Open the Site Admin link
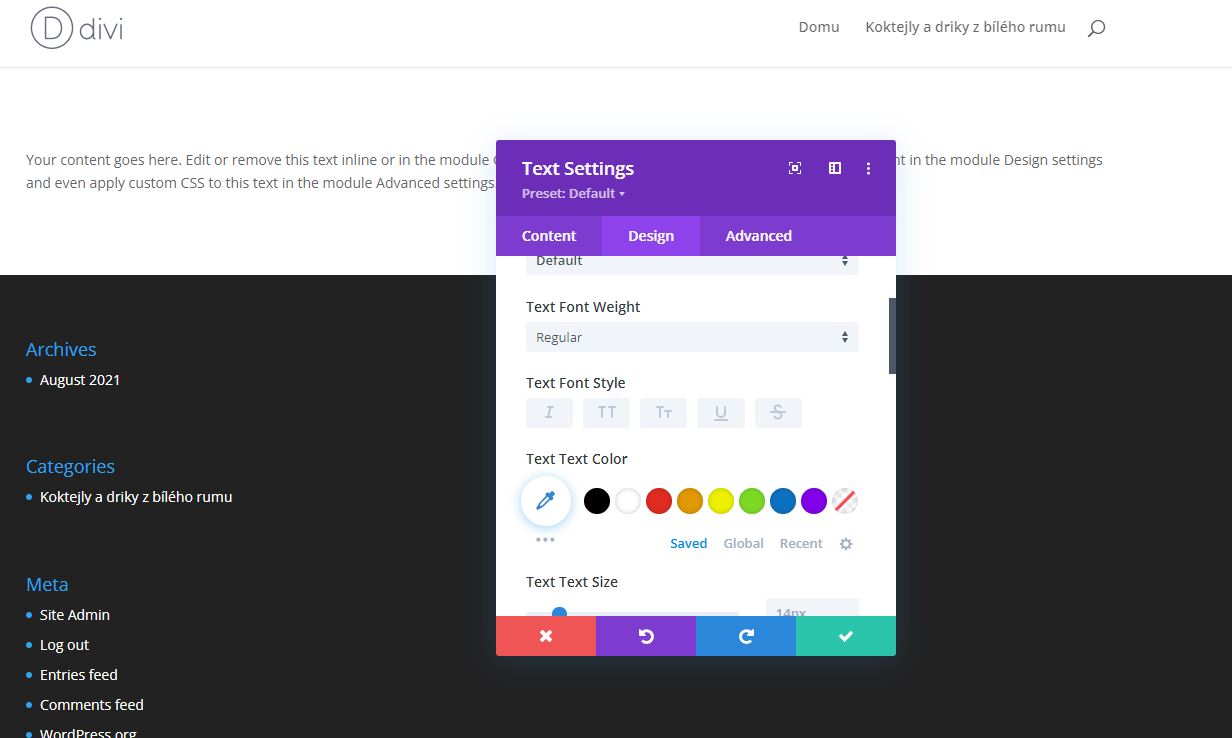1232x738 pixels. click(75, 615)
